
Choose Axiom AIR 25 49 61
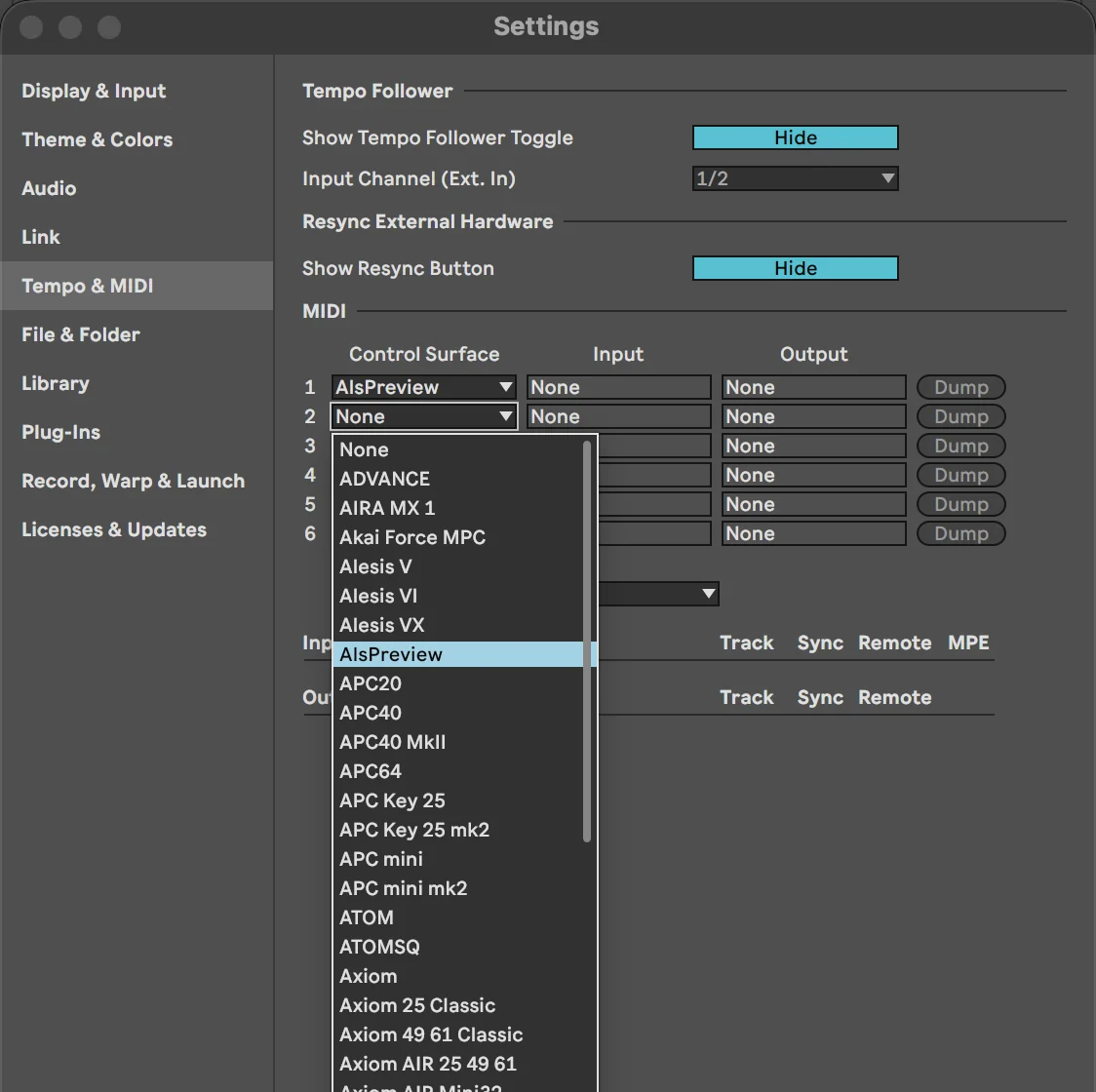[458, 1065]
